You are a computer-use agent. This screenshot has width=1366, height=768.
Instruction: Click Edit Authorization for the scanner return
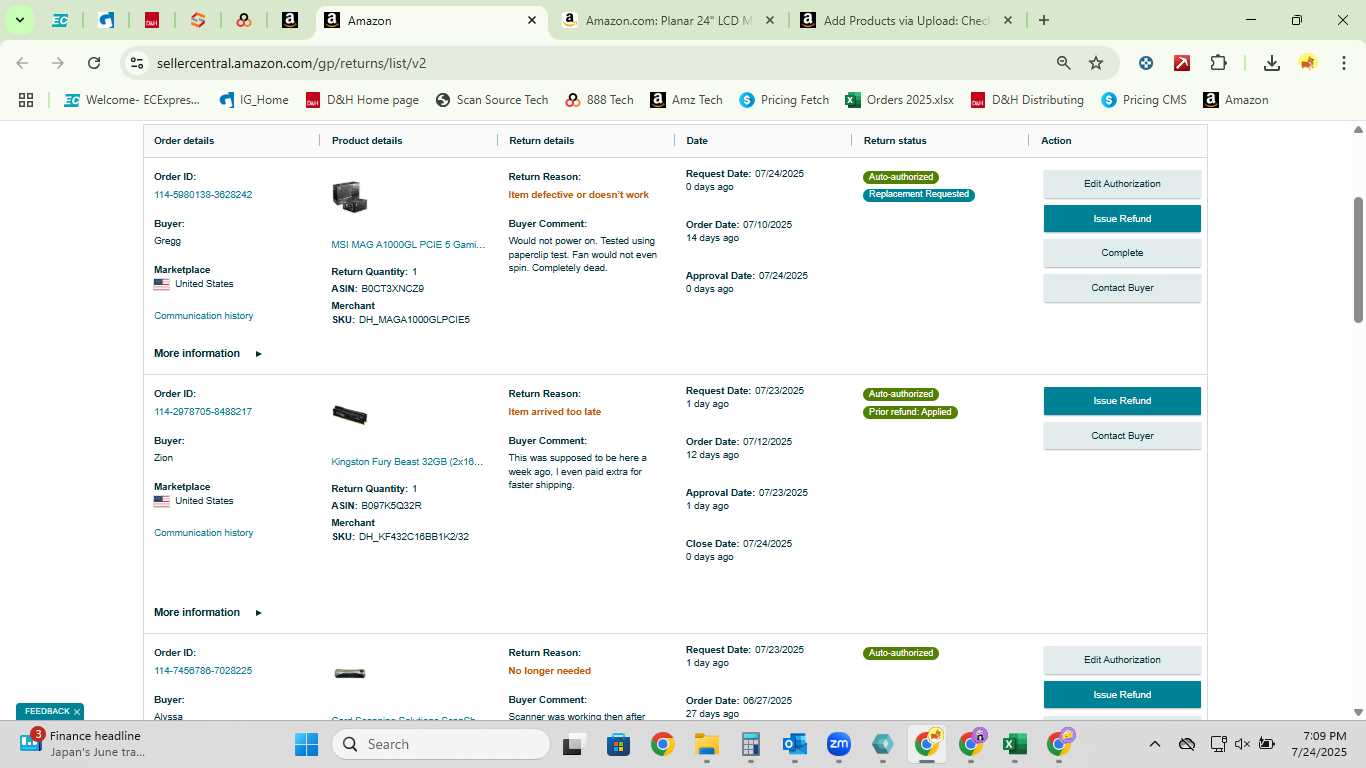click(x=1122, y=660)
